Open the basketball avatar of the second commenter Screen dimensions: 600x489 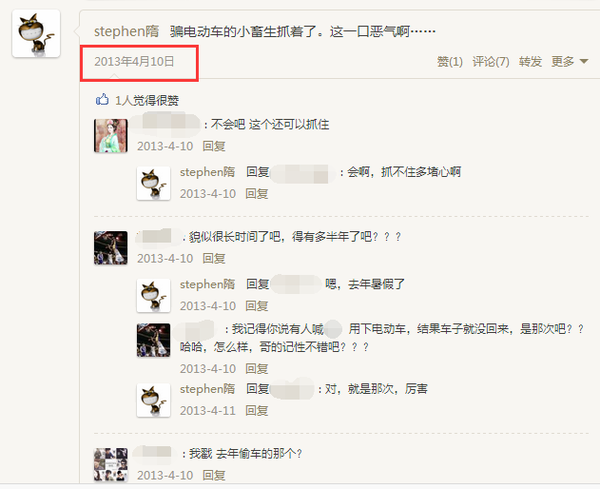coord(111,248)
